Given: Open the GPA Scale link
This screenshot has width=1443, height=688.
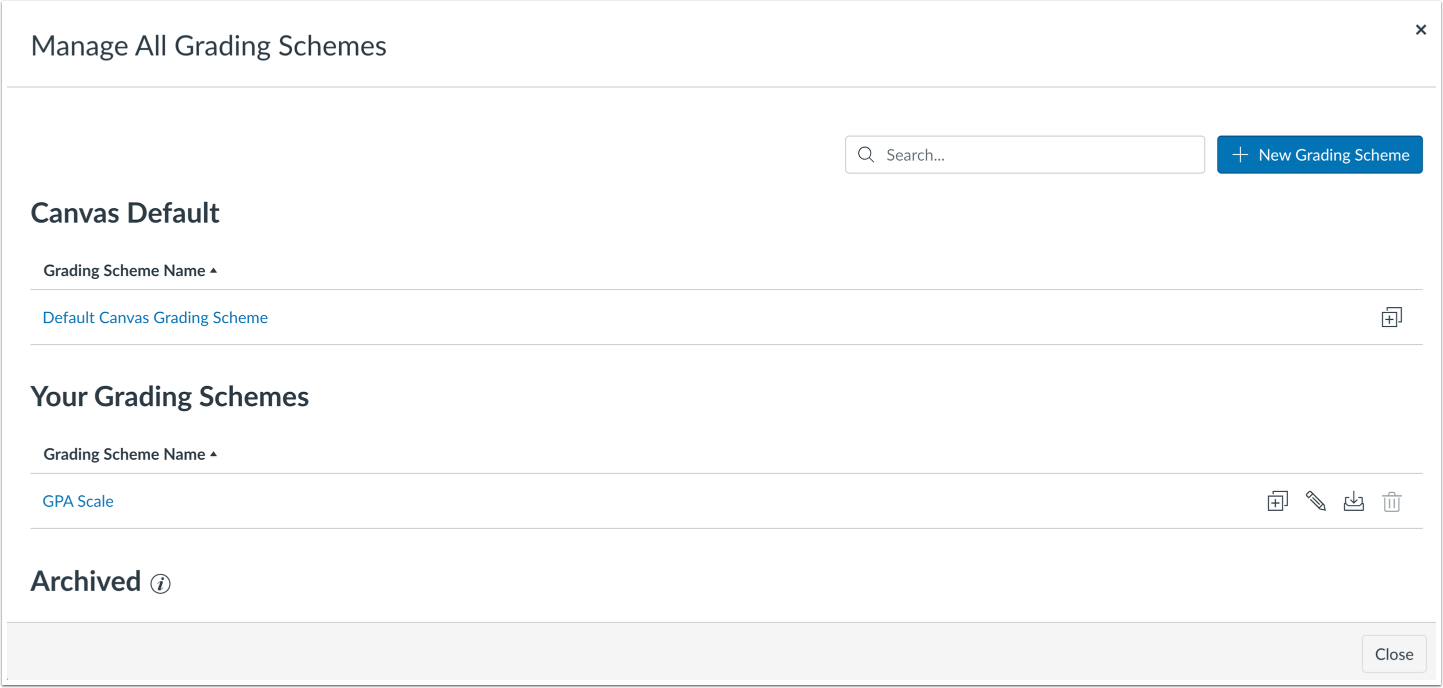Looking at the screenshot, I should (x=78, y=502).
